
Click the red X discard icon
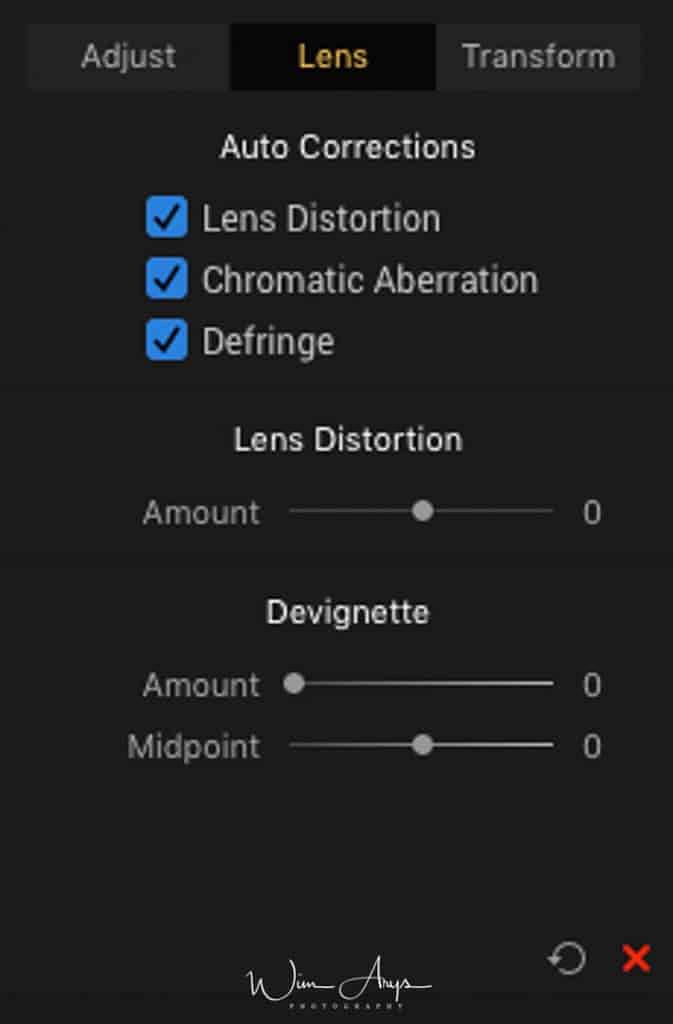(x=636, y=959)
